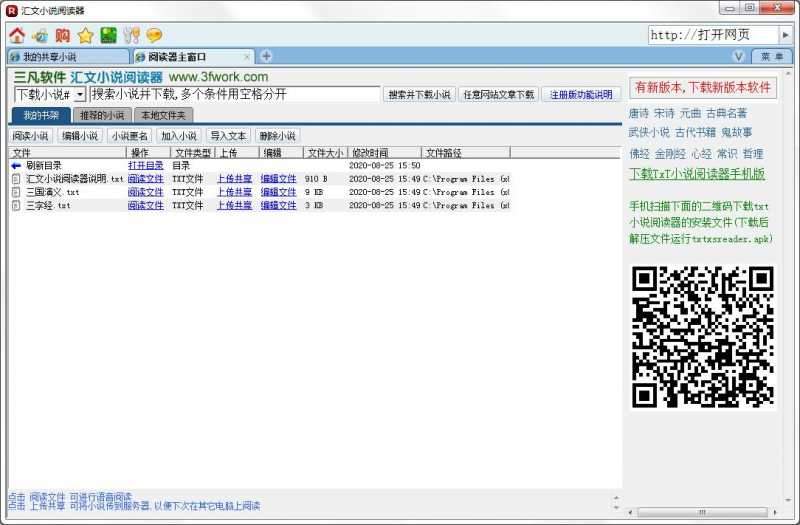Click go arrow beside the URL box
This screenshot has height=525, width=800.
coord(786,35)
